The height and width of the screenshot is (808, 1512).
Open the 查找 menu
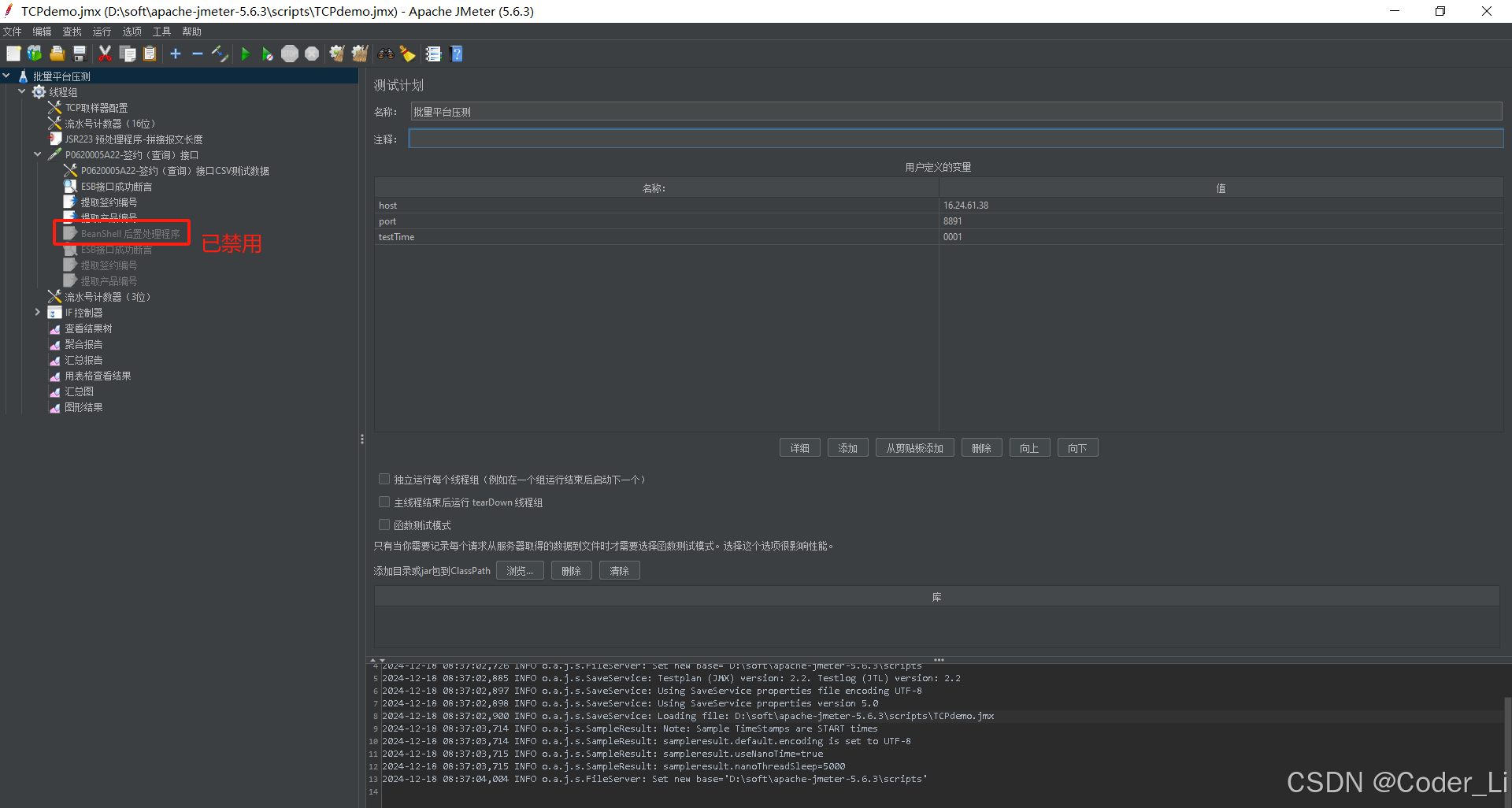click(x=72, y=32)
